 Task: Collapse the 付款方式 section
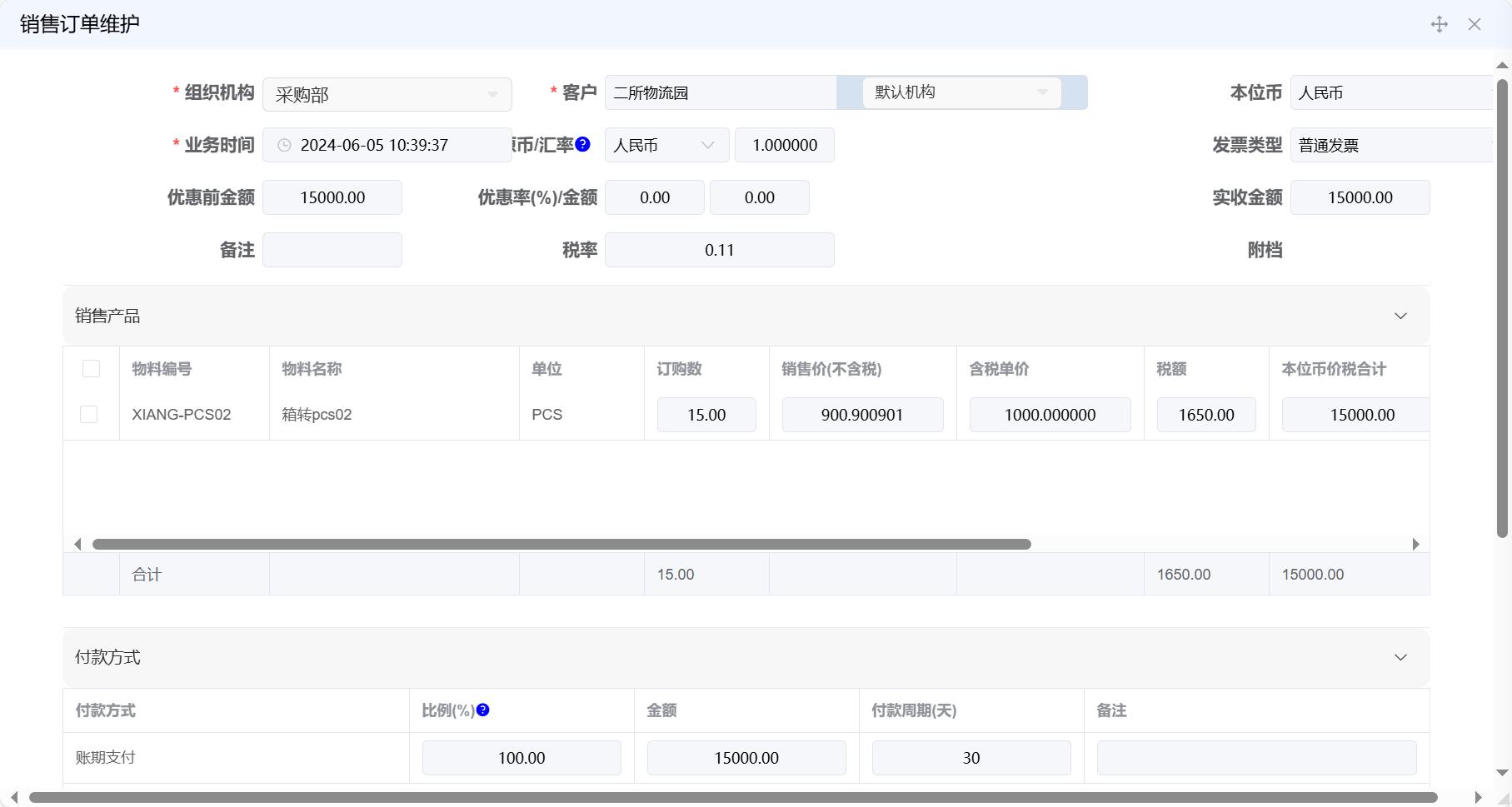click(1400, 657)
